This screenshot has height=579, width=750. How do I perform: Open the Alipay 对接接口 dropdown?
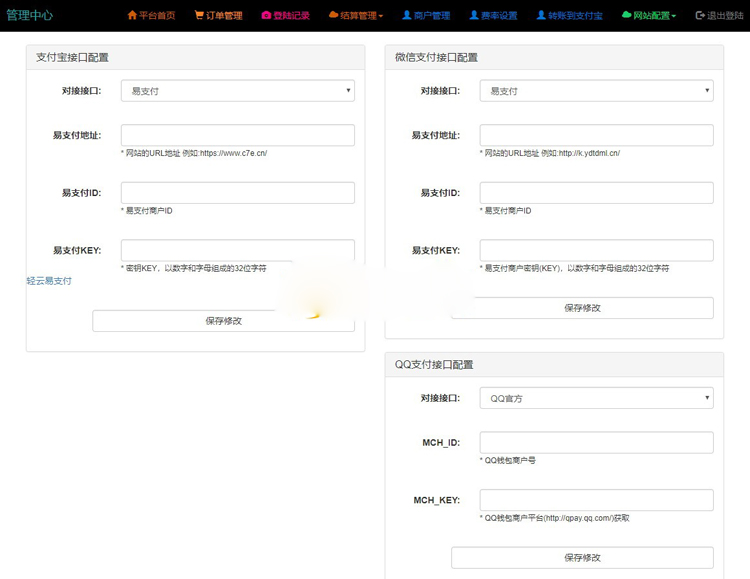(237, 91)
